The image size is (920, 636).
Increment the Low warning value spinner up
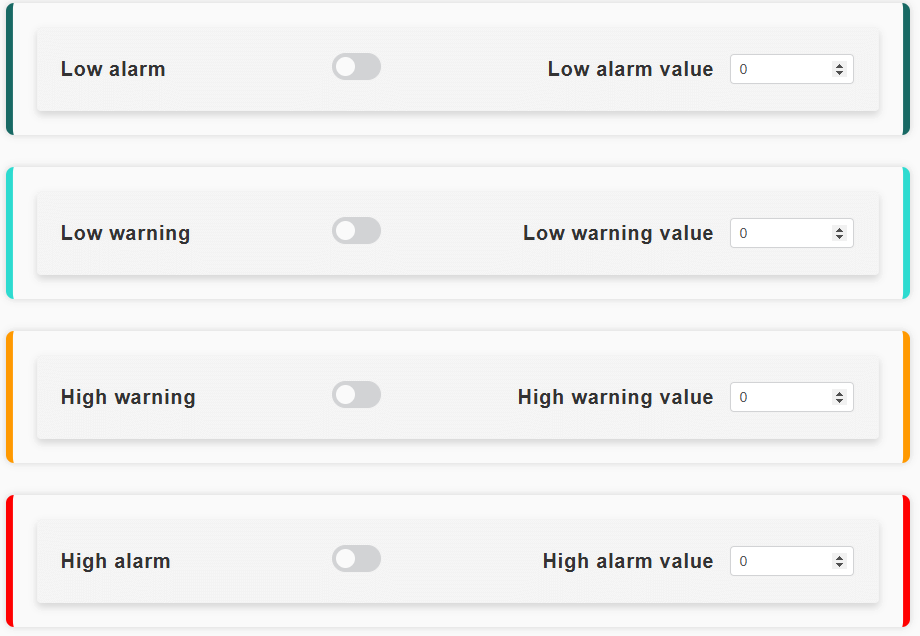pos(839,229)
